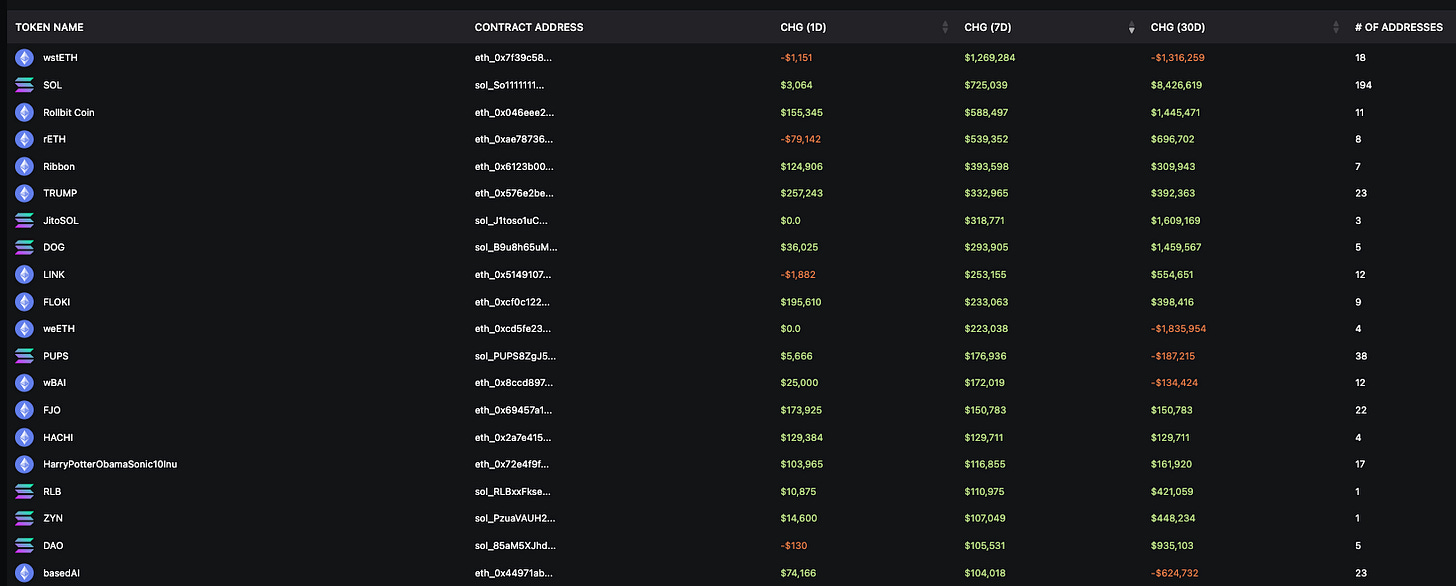Select the basedAI token name
Viewport: 1456px width, 586px height.
pos(62,572)
